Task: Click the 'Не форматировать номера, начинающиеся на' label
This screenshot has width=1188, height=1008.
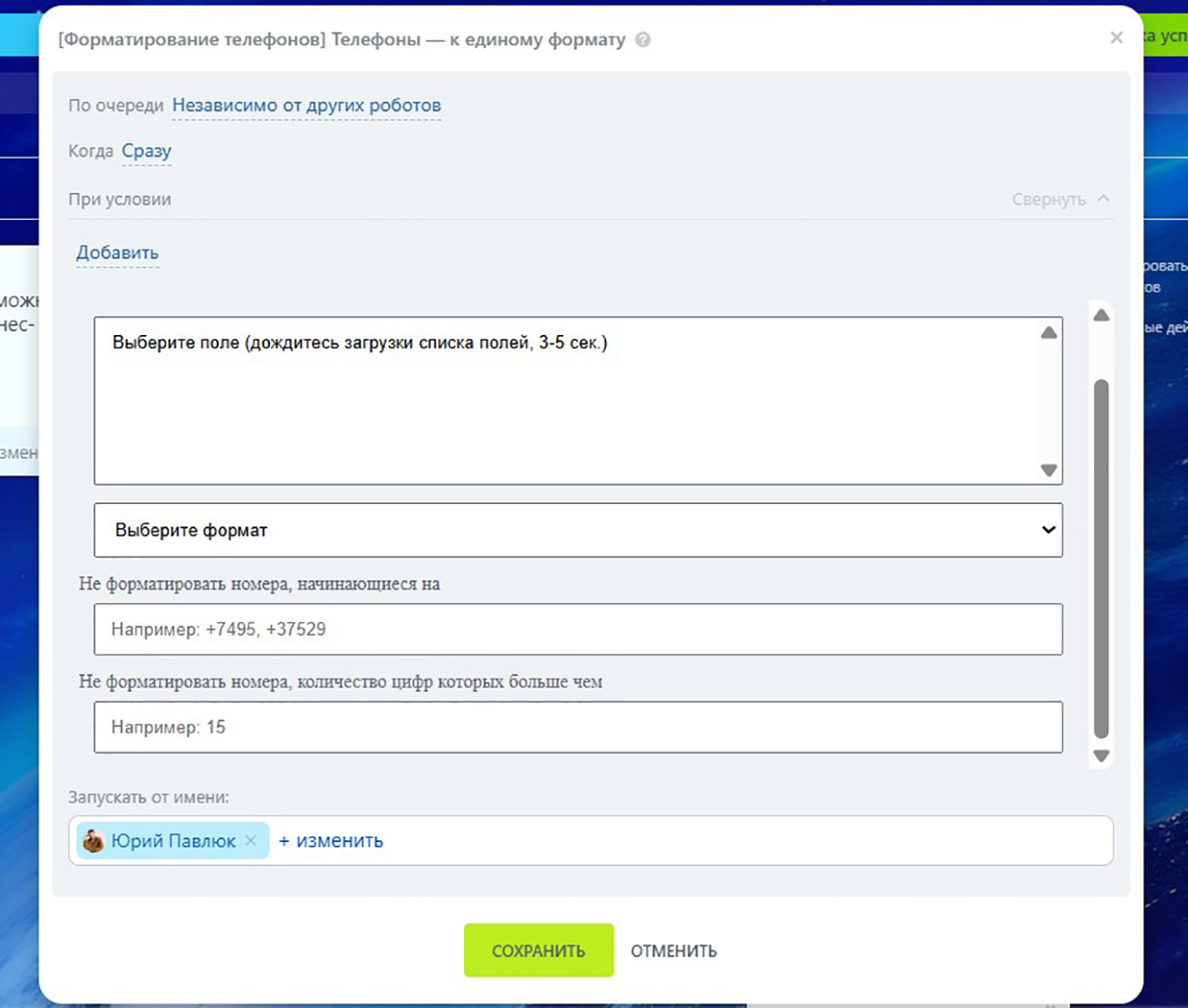Action: pyautogui.click(x=259, y=584)
